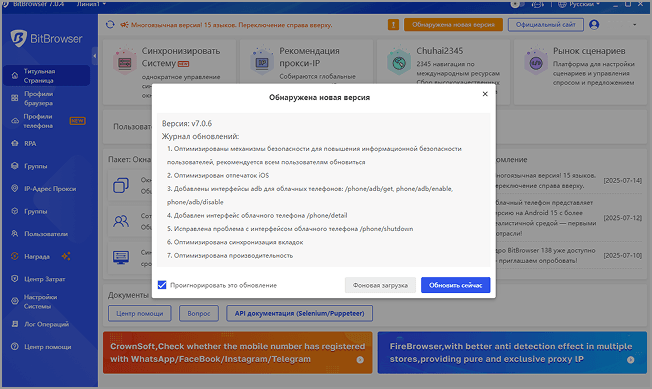Click the Chuhai2345 globe card icon
The height and width of the screenshot is (389, 652).
tap(399, 62)
